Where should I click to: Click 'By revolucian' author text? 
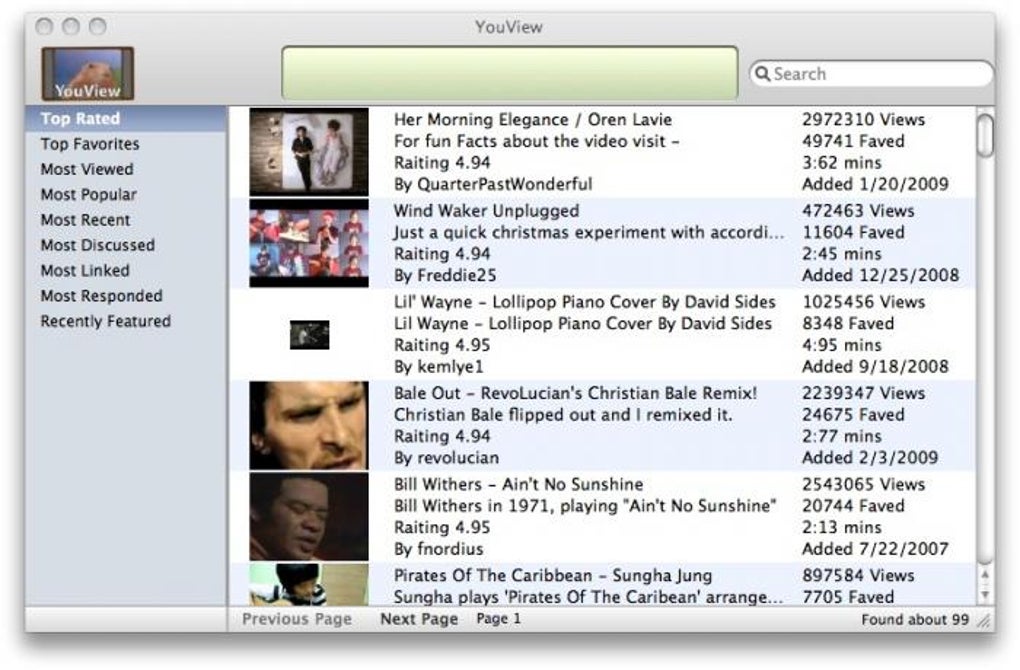tap(446, 457)
